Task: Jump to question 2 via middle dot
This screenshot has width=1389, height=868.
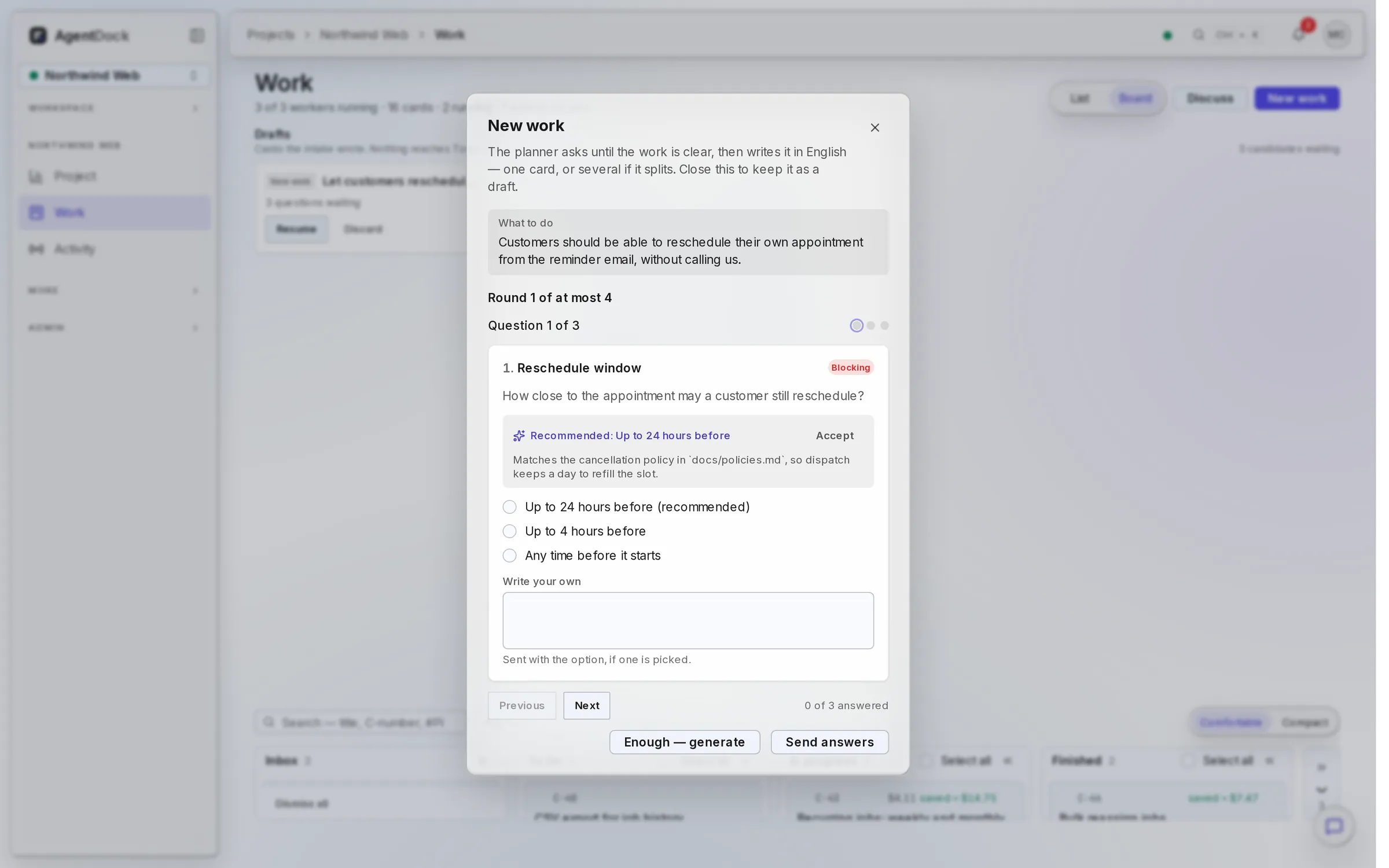Action: pos(870,325)
